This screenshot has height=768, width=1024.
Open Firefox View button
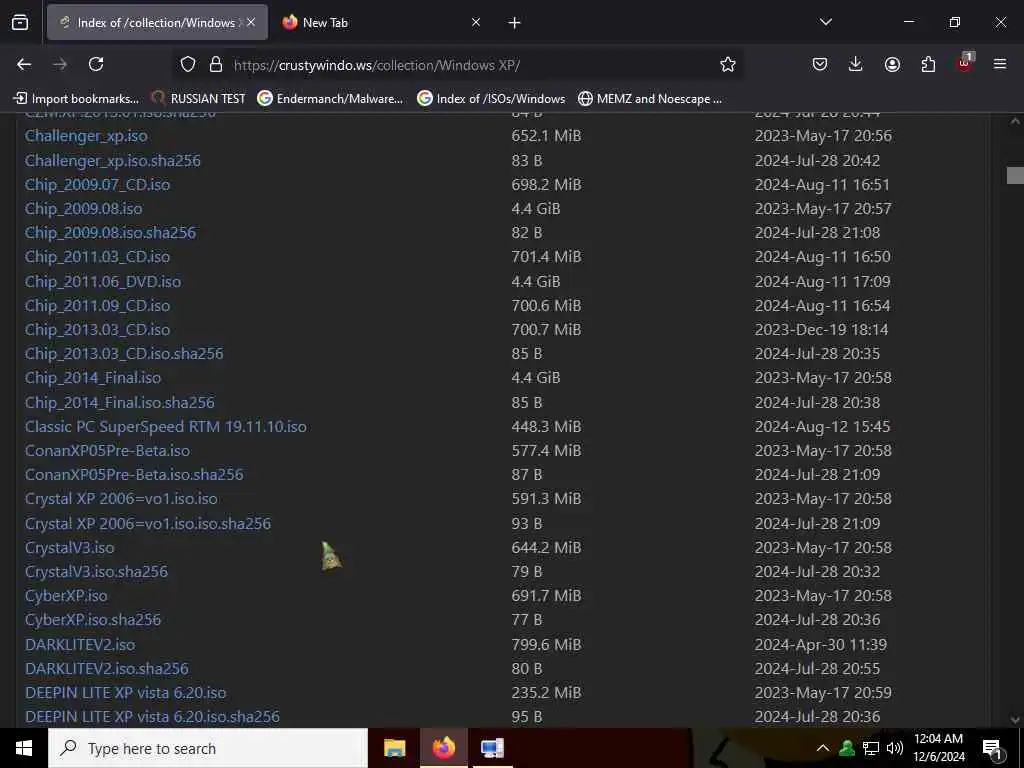point(20,22)
